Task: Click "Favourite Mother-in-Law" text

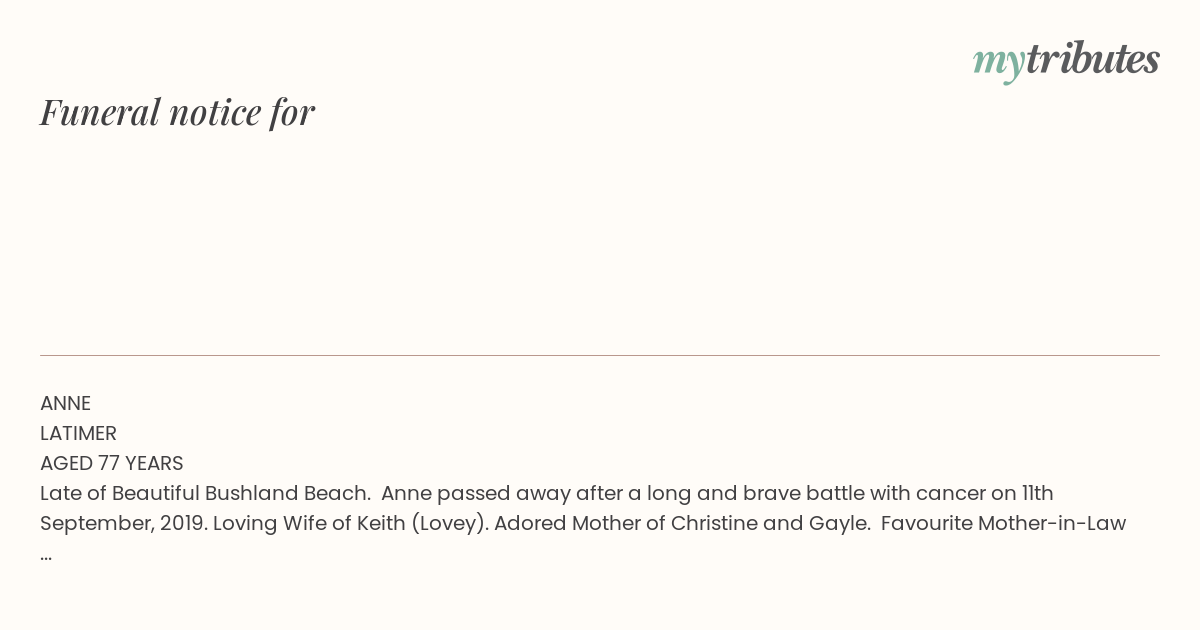Action: click(1003, 523)
